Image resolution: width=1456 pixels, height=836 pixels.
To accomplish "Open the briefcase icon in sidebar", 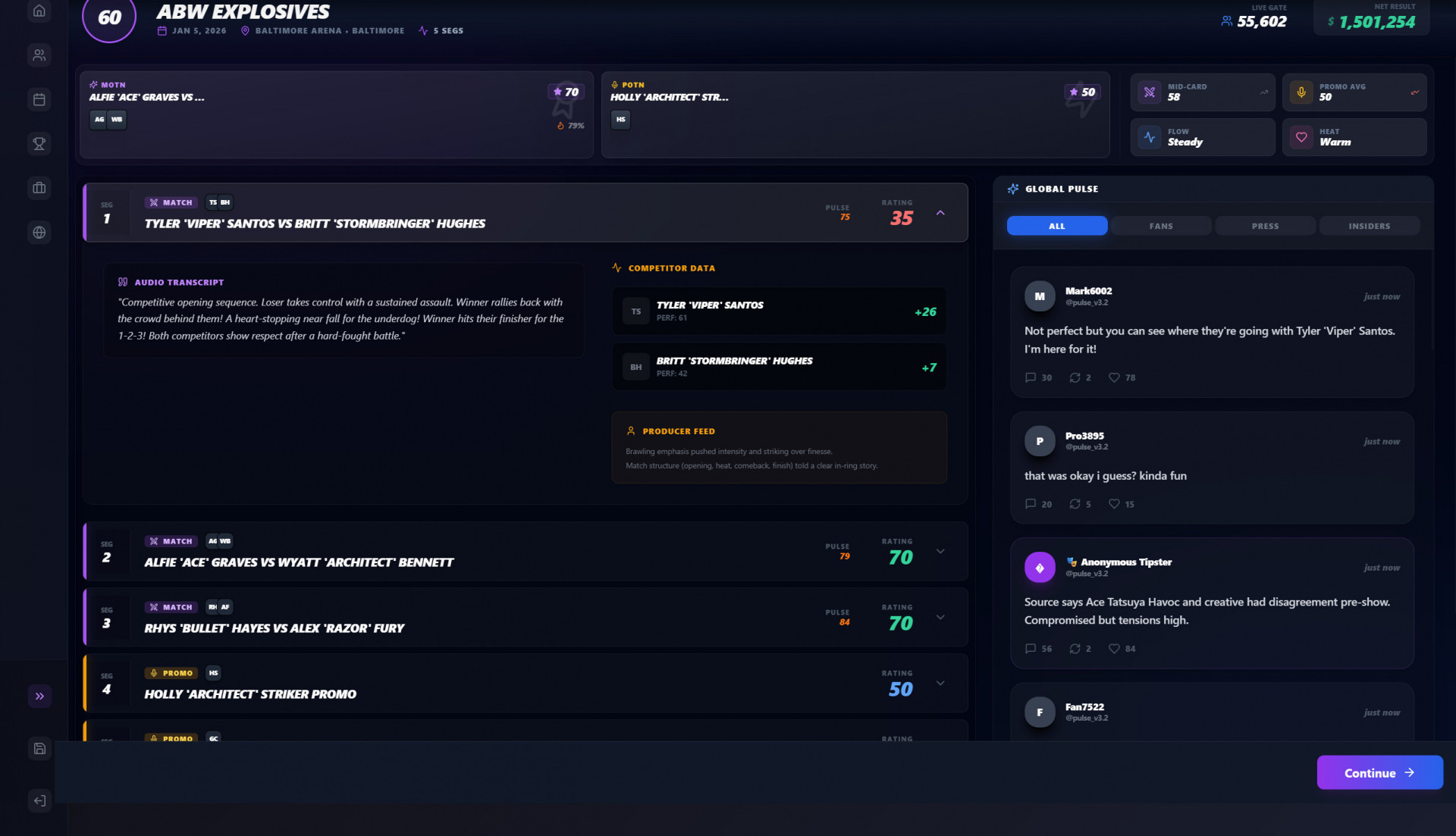I will point(39,188).
